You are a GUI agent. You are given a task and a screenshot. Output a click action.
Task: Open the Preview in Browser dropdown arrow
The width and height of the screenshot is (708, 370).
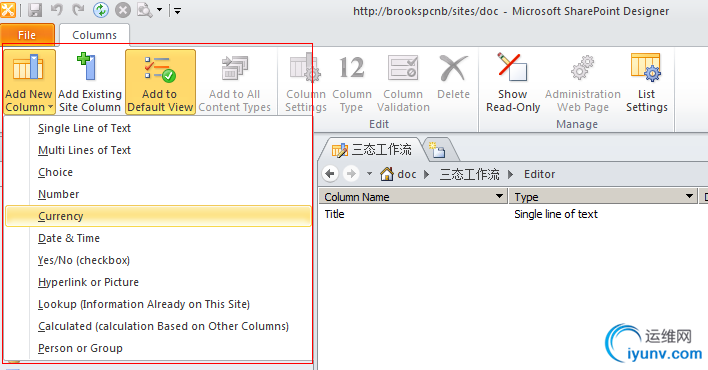tap(159, 10)
